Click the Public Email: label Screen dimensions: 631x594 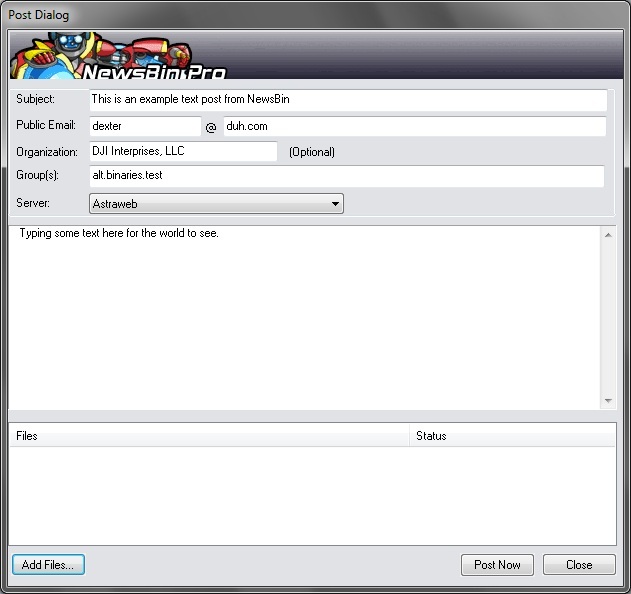pyautogui.click(x=46, y=125)
